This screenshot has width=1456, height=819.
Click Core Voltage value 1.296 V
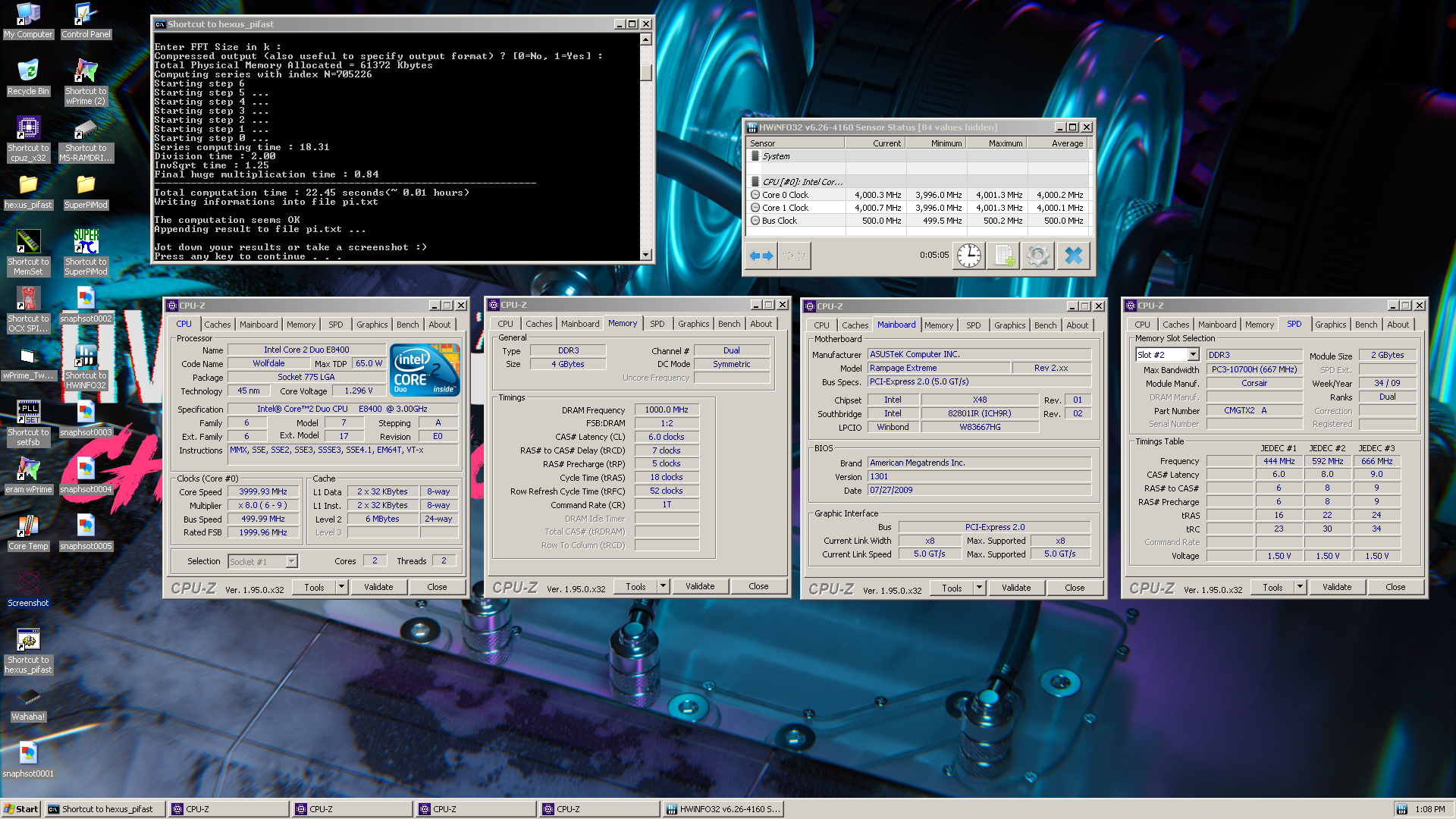coord(358,391)
